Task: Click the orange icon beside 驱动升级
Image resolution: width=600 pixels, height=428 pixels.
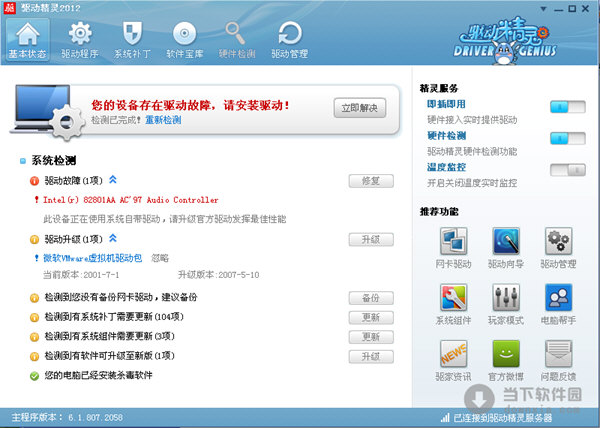Action: point(34,240)
